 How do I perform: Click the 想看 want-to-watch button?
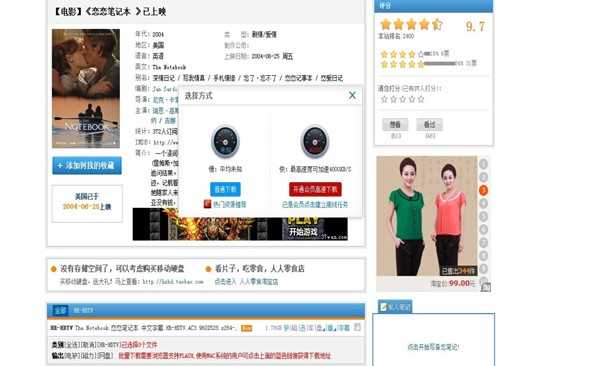[x=395, y=125]
